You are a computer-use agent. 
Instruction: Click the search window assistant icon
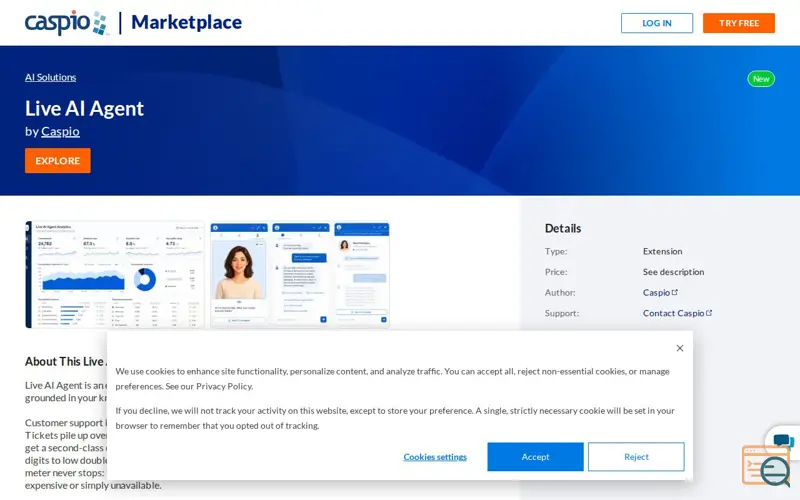(x=766, y=466)
